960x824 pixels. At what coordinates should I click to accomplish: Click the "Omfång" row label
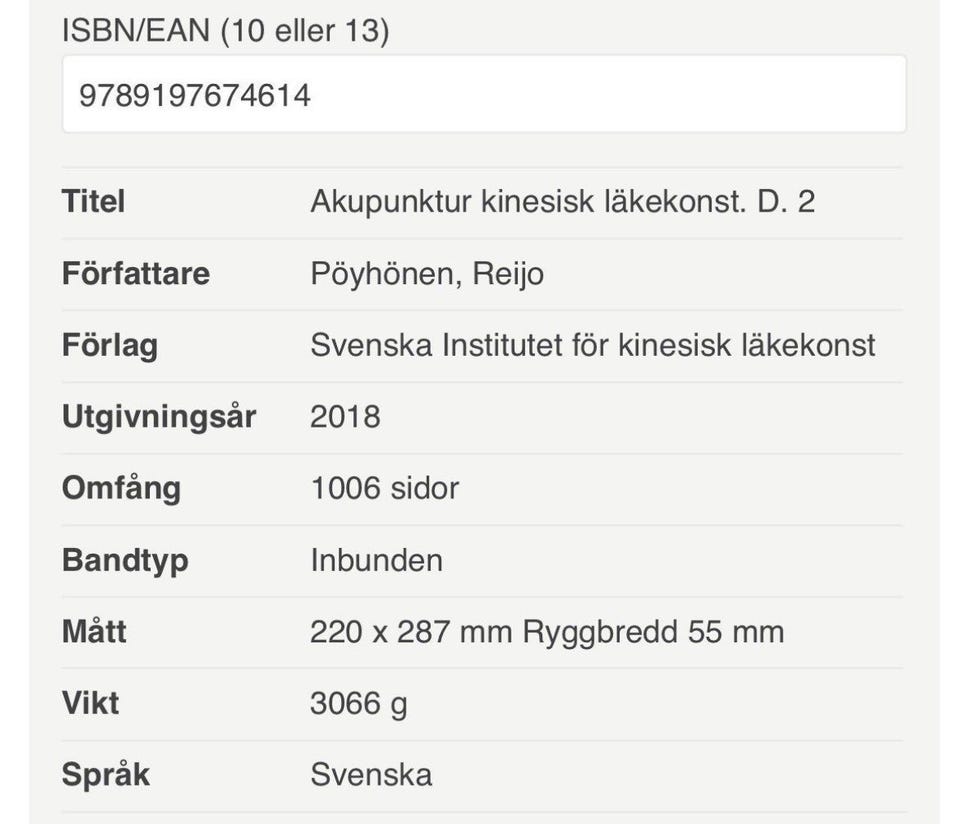pos(121,489)
